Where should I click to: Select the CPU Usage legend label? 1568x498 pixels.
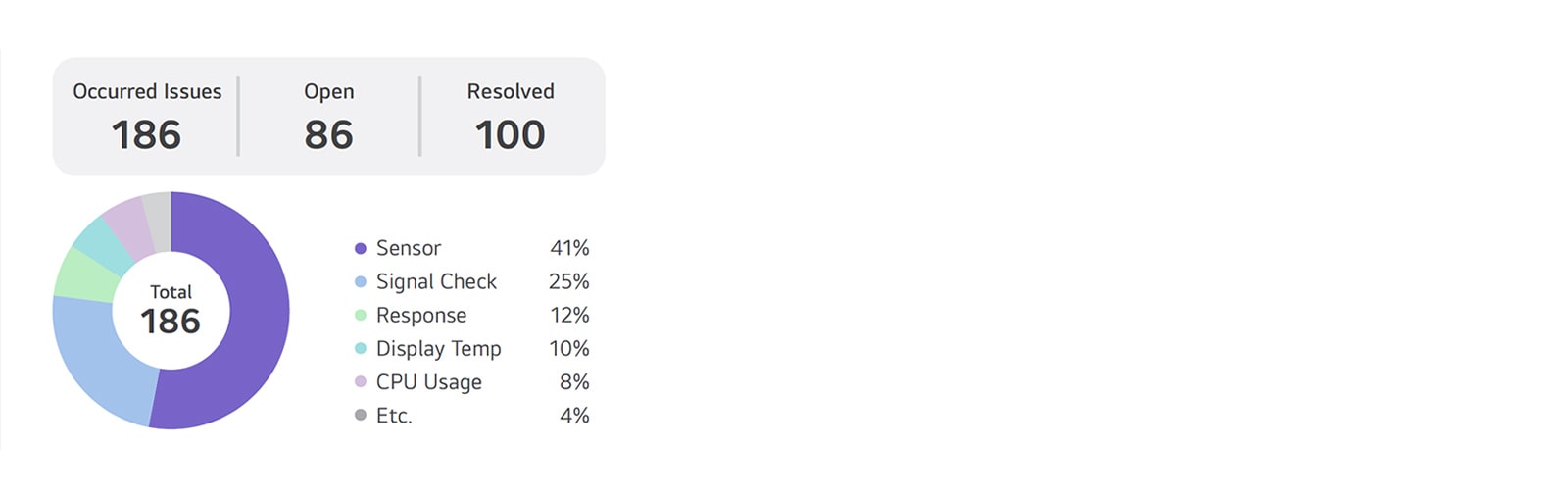[x=428, y=382]
